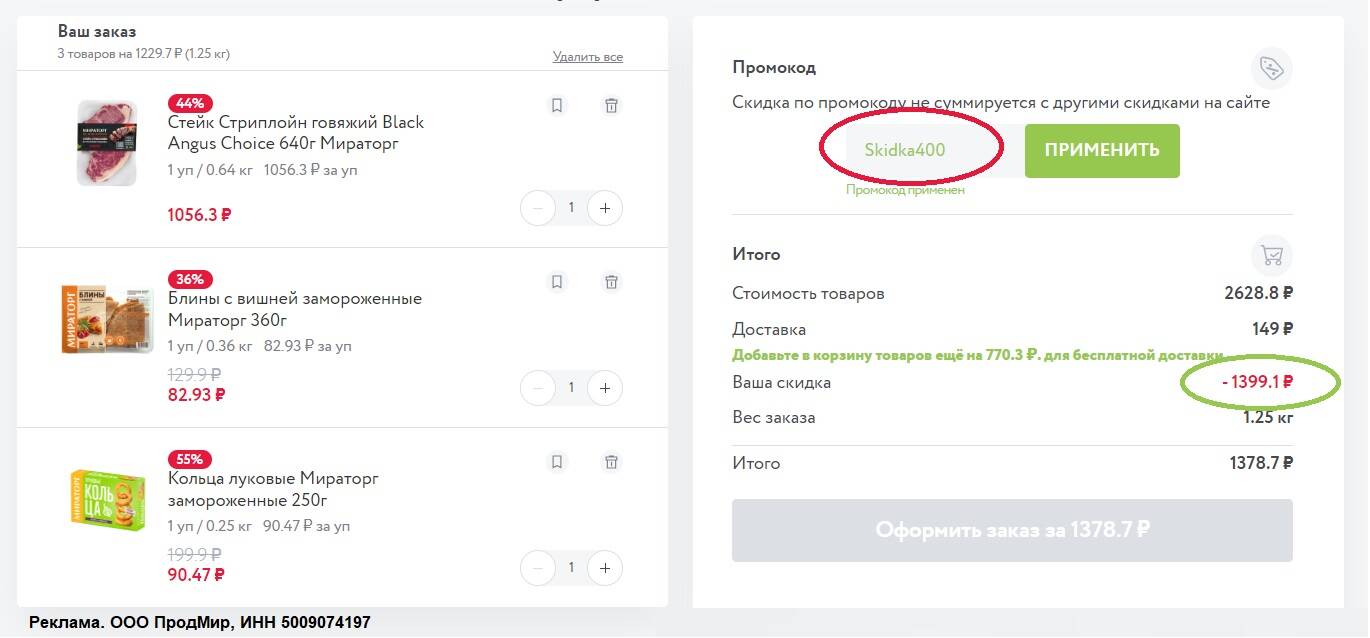Increase the Striploin steak quantity
1370x638 pixels.
point(604,208)
